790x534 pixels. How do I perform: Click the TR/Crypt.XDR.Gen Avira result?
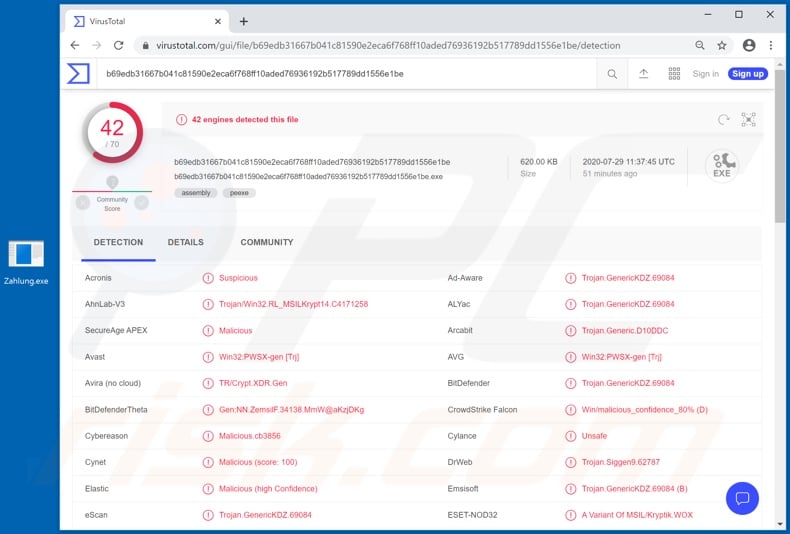pos(253,383)
